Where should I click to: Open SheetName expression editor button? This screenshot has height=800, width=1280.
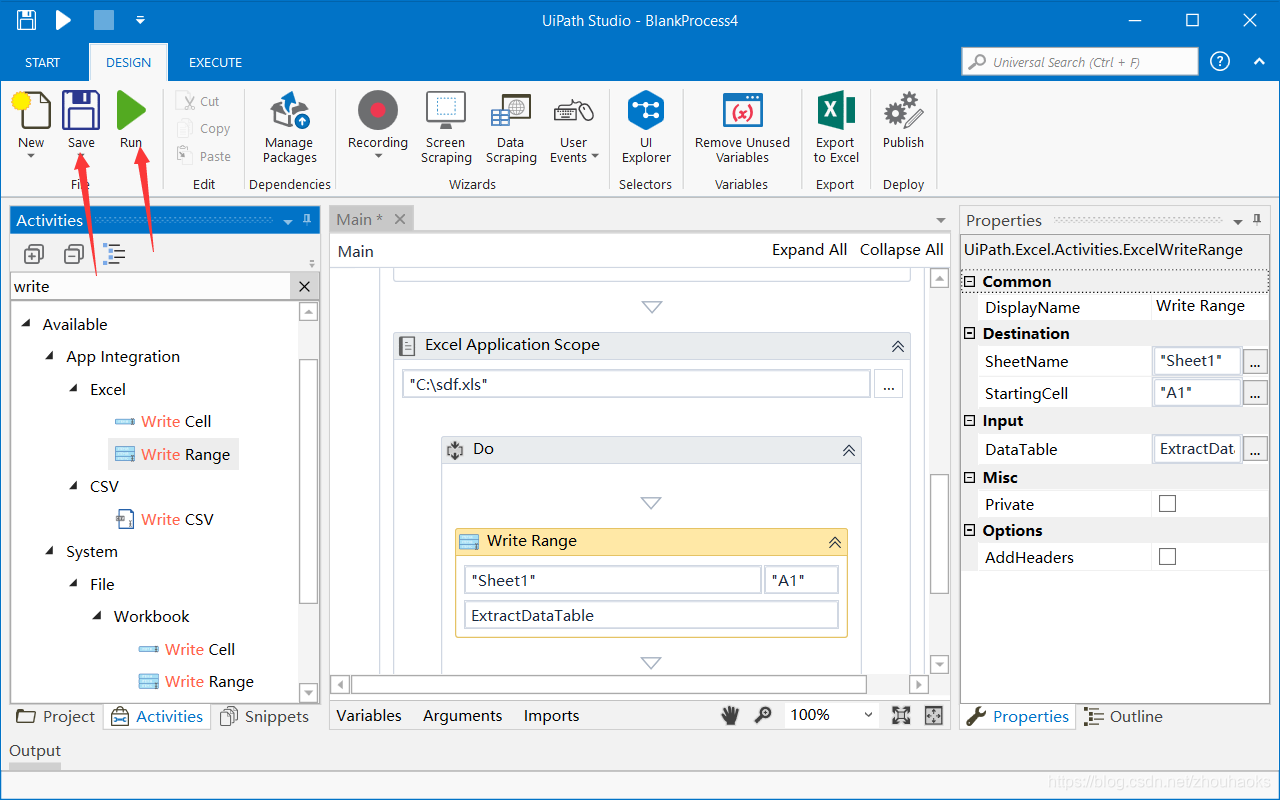pos(1255,361)
